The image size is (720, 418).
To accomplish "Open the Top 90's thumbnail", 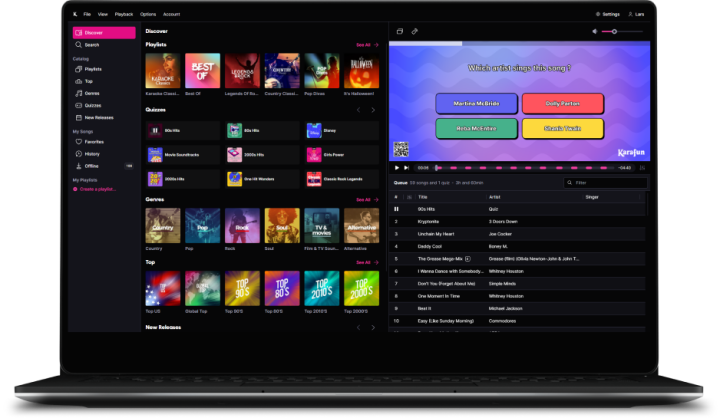I will [242, 288].
